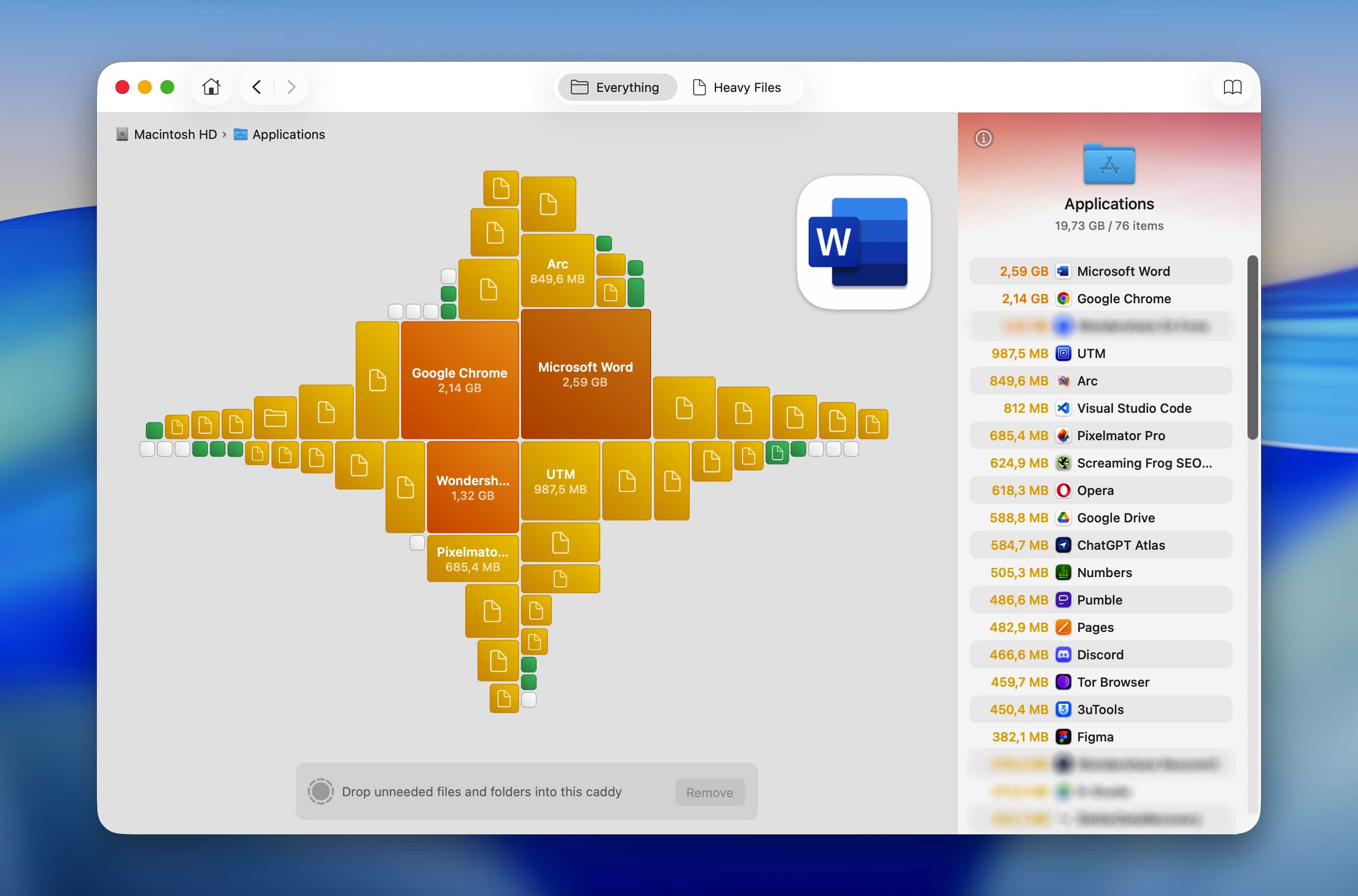This screenshot has width=1358, height=896.
Task: Click the blue Applications folder icon in sidebar
Action: pyautogui.click(x=1109, y=164)
